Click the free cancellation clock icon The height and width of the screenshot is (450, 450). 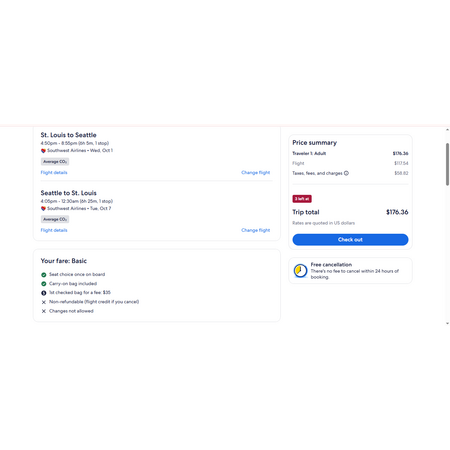pyautogui.click(x=300, y=270)
